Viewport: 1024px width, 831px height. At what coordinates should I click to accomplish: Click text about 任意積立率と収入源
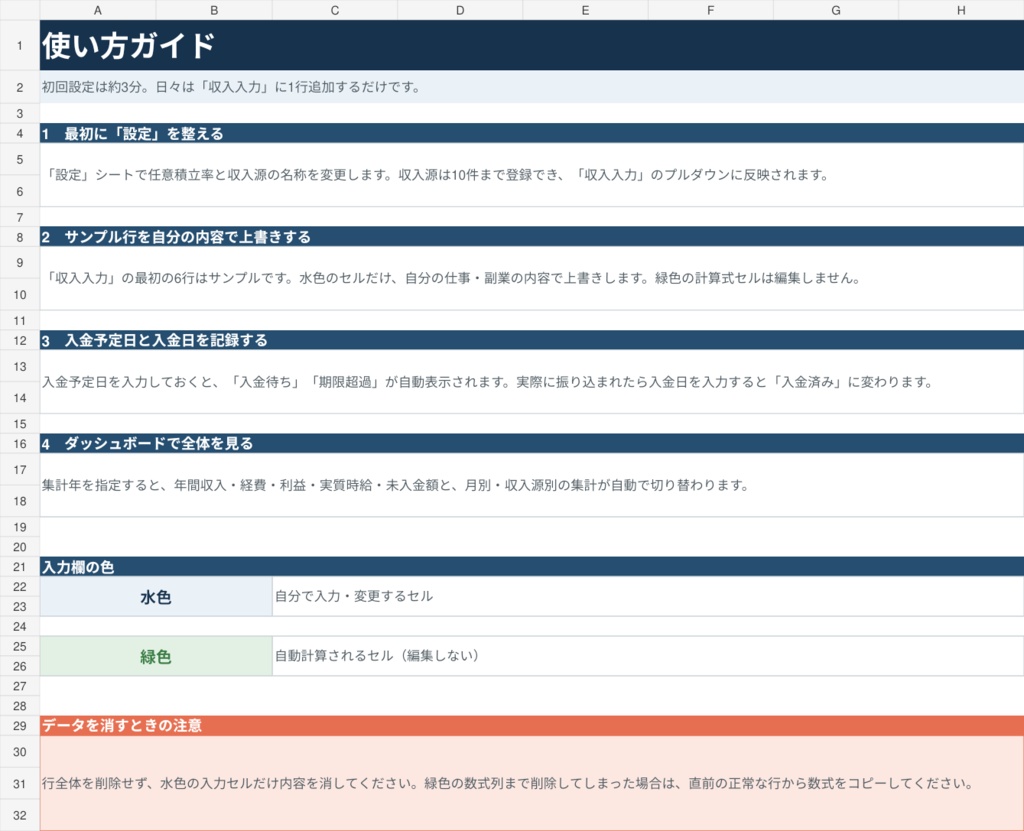pyautogui.click(x=437, y=175)
